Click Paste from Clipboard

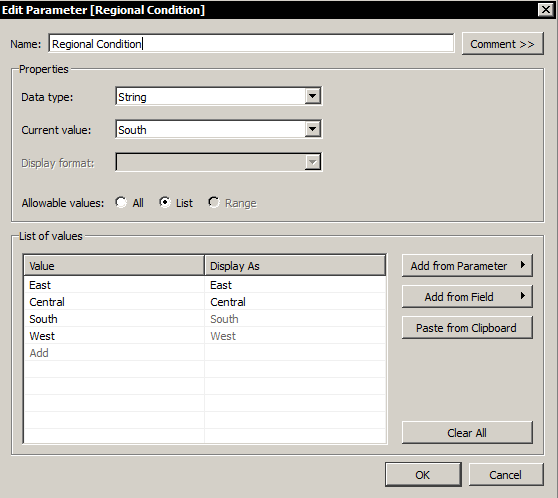click(x=467, y=327)
